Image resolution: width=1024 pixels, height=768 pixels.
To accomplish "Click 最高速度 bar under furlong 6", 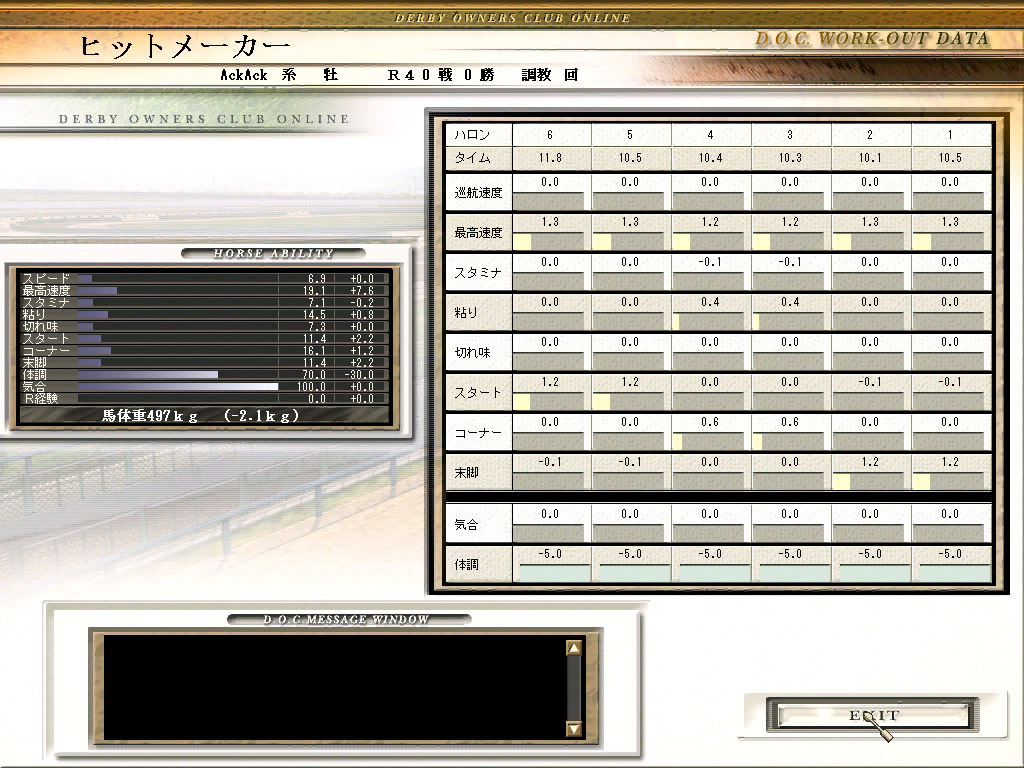I will click(x=549, y=242).
